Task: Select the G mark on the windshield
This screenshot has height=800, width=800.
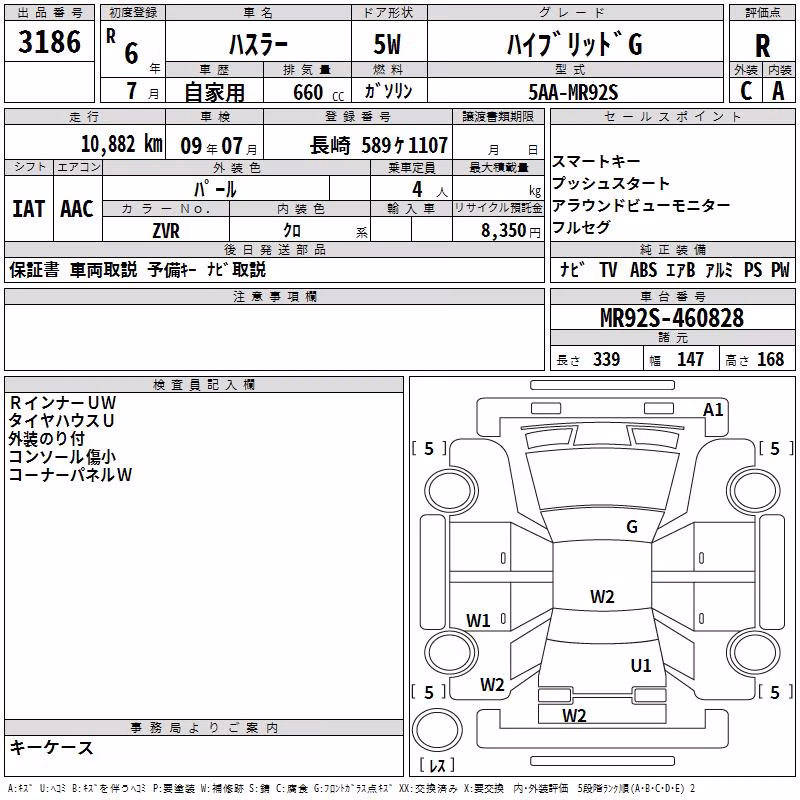Action: [632, 526]
